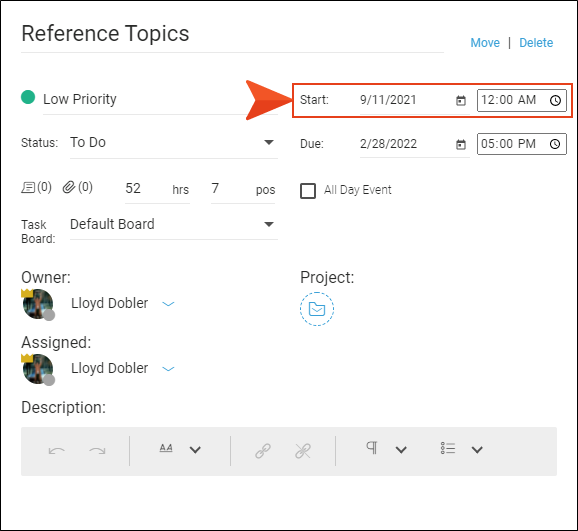Screen dimensions: 578x531
Task: Expand the Task Board Default Board dropdown
Action: click(269, 224)
